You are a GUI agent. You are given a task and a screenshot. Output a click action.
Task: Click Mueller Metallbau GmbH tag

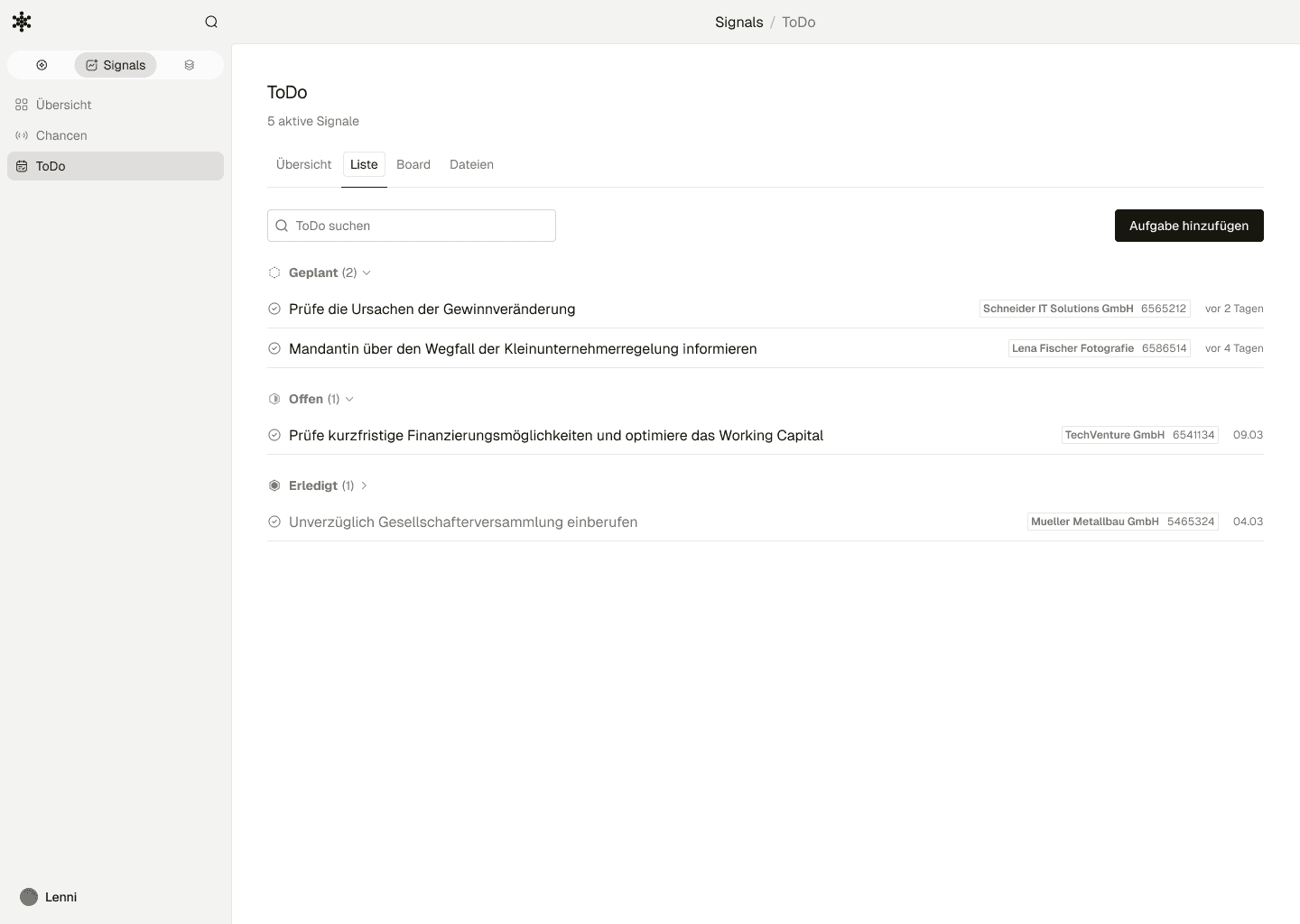1123,522
